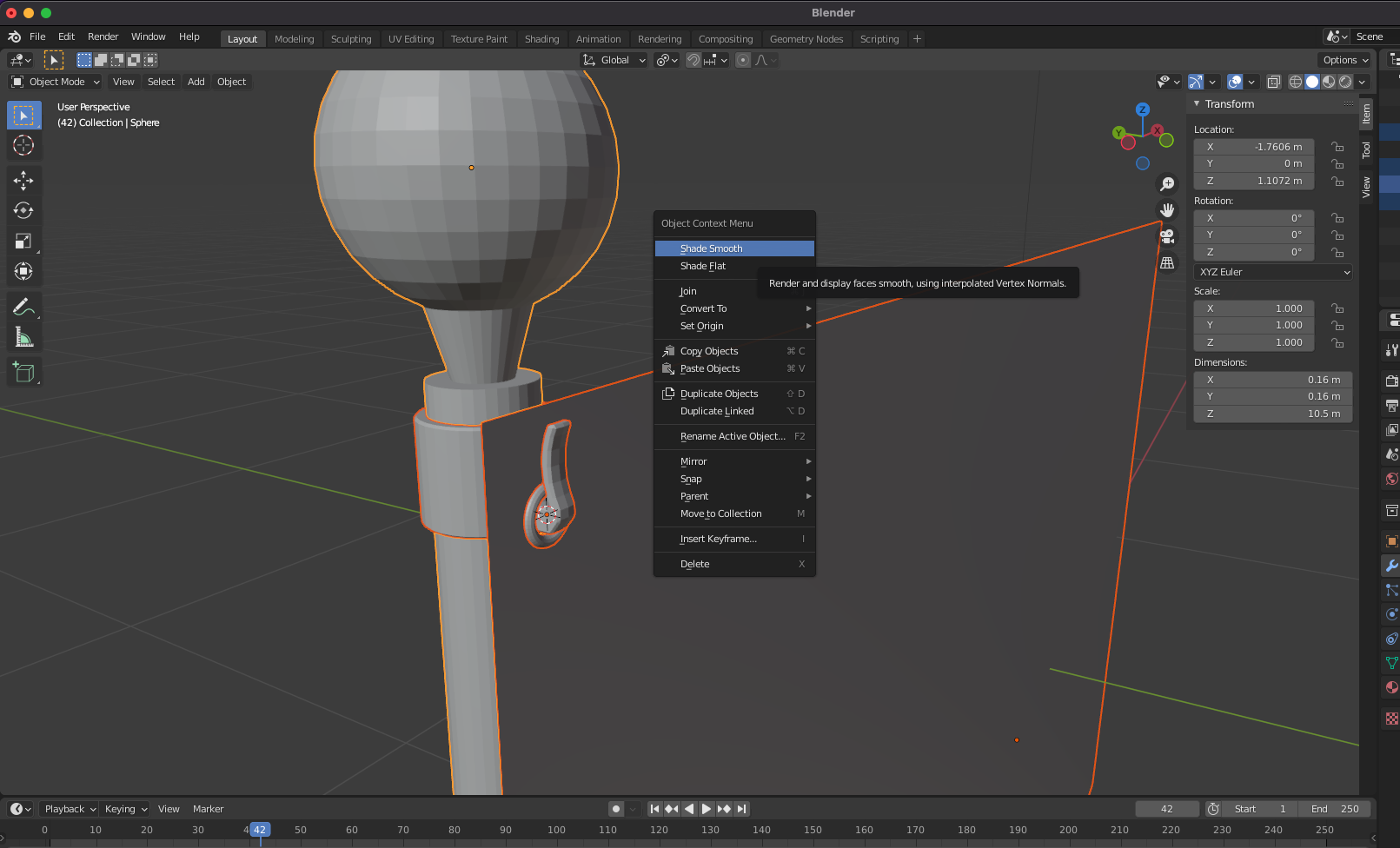Toggle proportional editing
This screenshot has height=848, width=1400.
click(743, 60)
